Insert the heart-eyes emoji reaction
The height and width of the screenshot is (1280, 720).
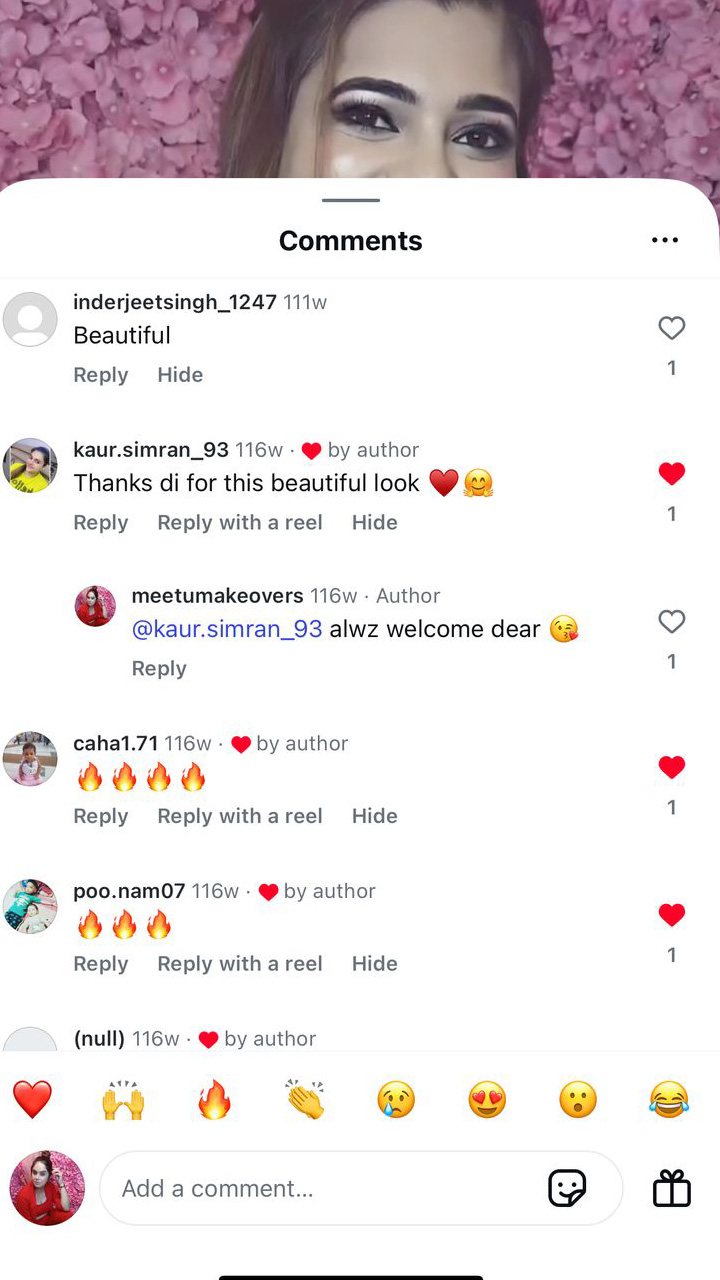coord(487,1100)
